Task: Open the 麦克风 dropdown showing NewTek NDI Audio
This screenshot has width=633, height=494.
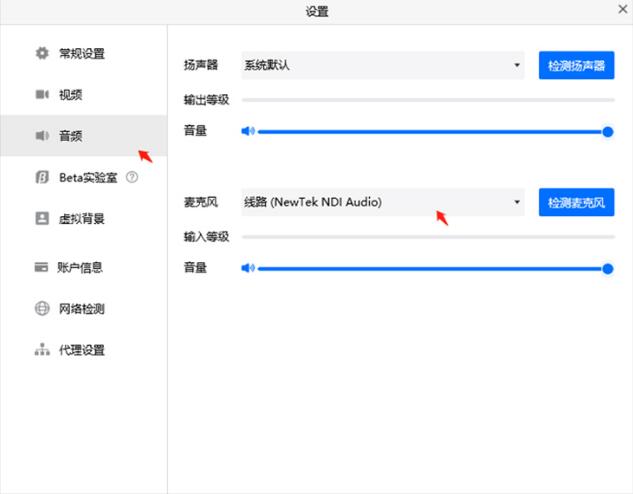Action: point(384,202)
